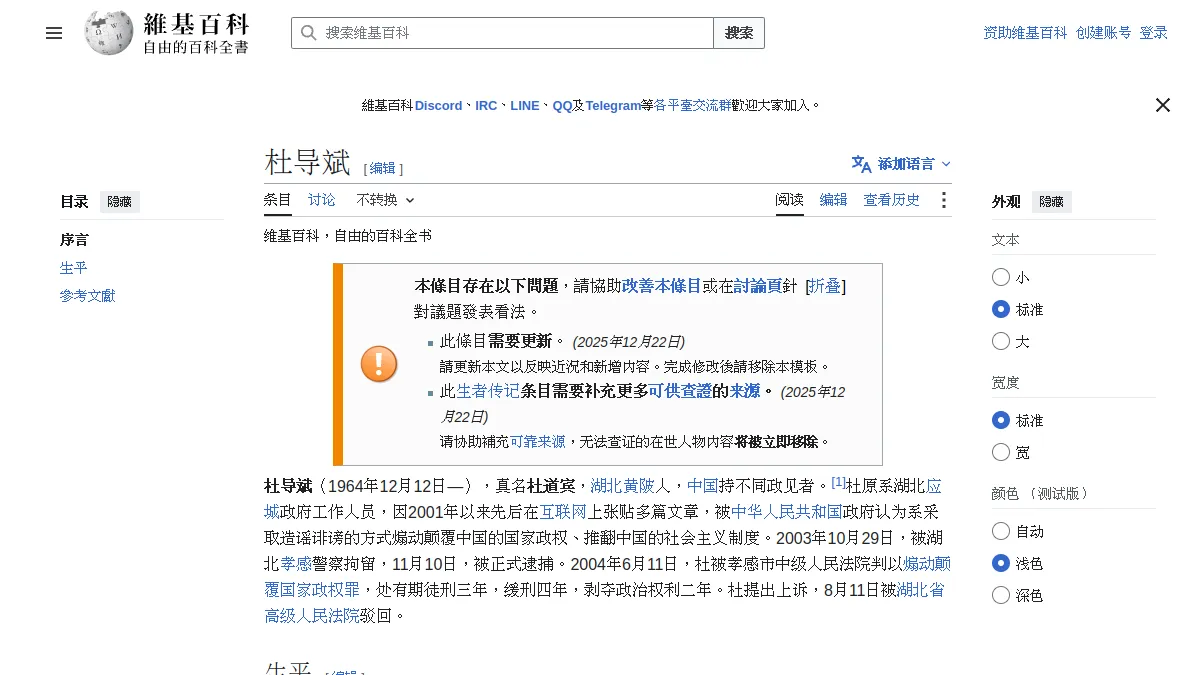Jump to 生平 in the contents
This screenshot has height=675, width=1200.
74,268
